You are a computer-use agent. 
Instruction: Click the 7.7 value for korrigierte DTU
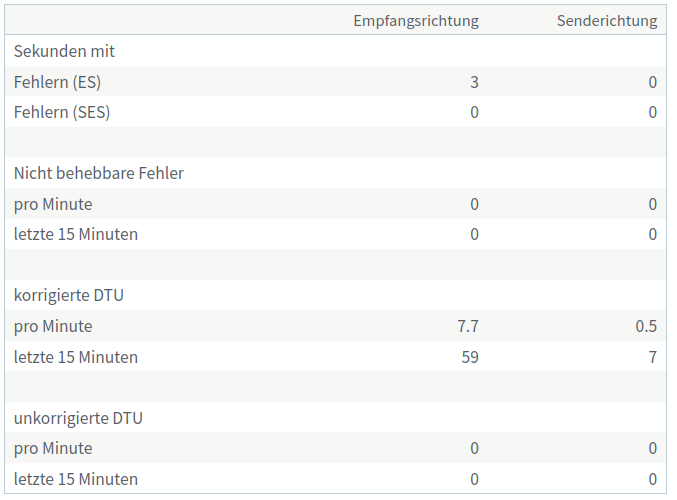(468, 326)
